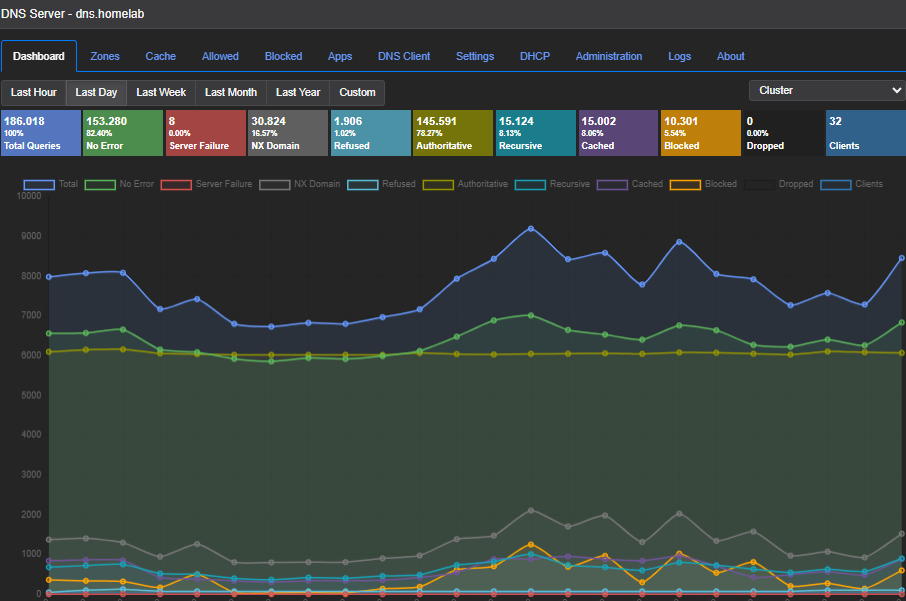Select the Last Week range button

161,92
